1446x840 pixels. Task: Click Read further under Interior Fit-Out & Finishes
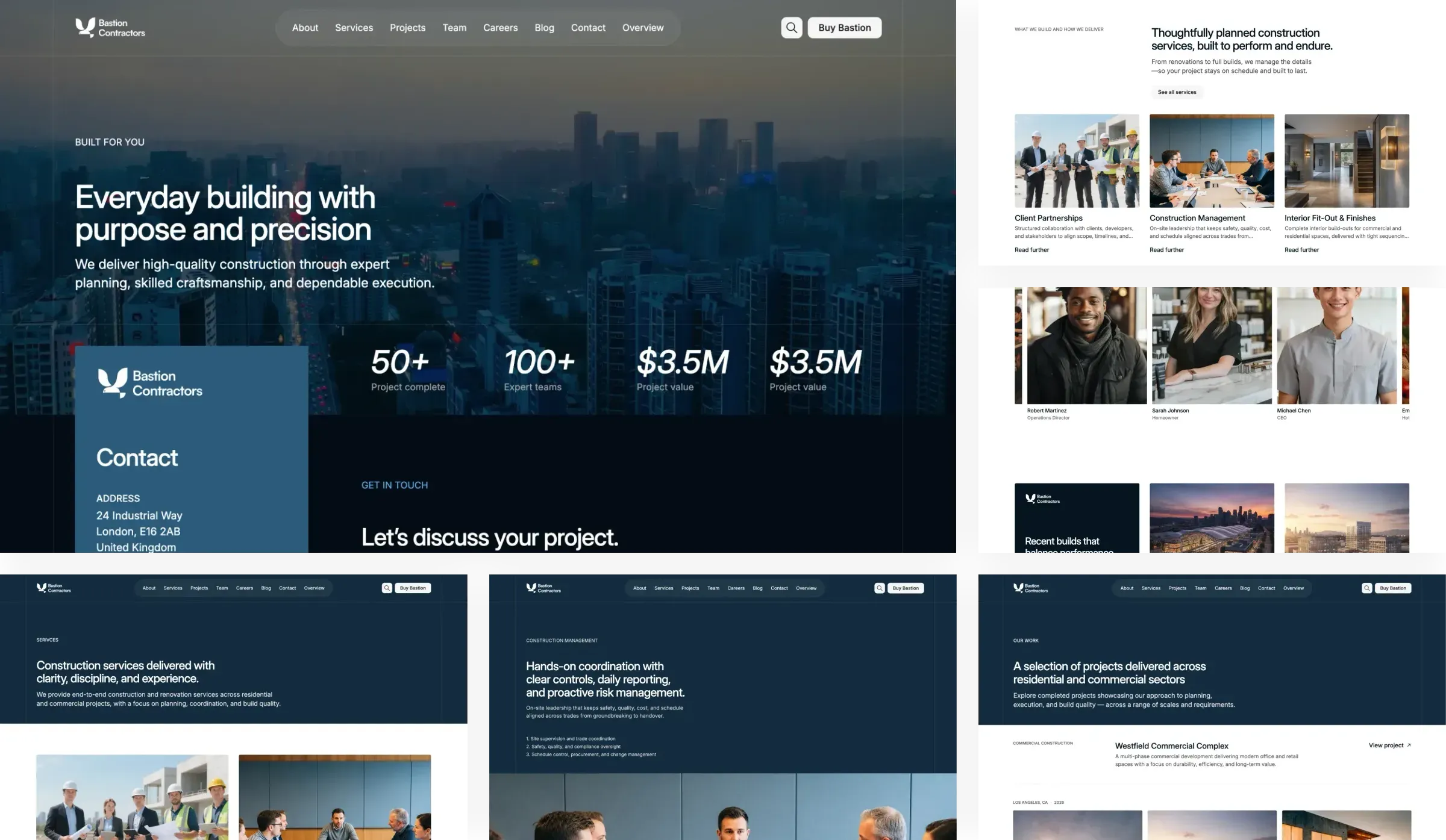coord(1301,250)
